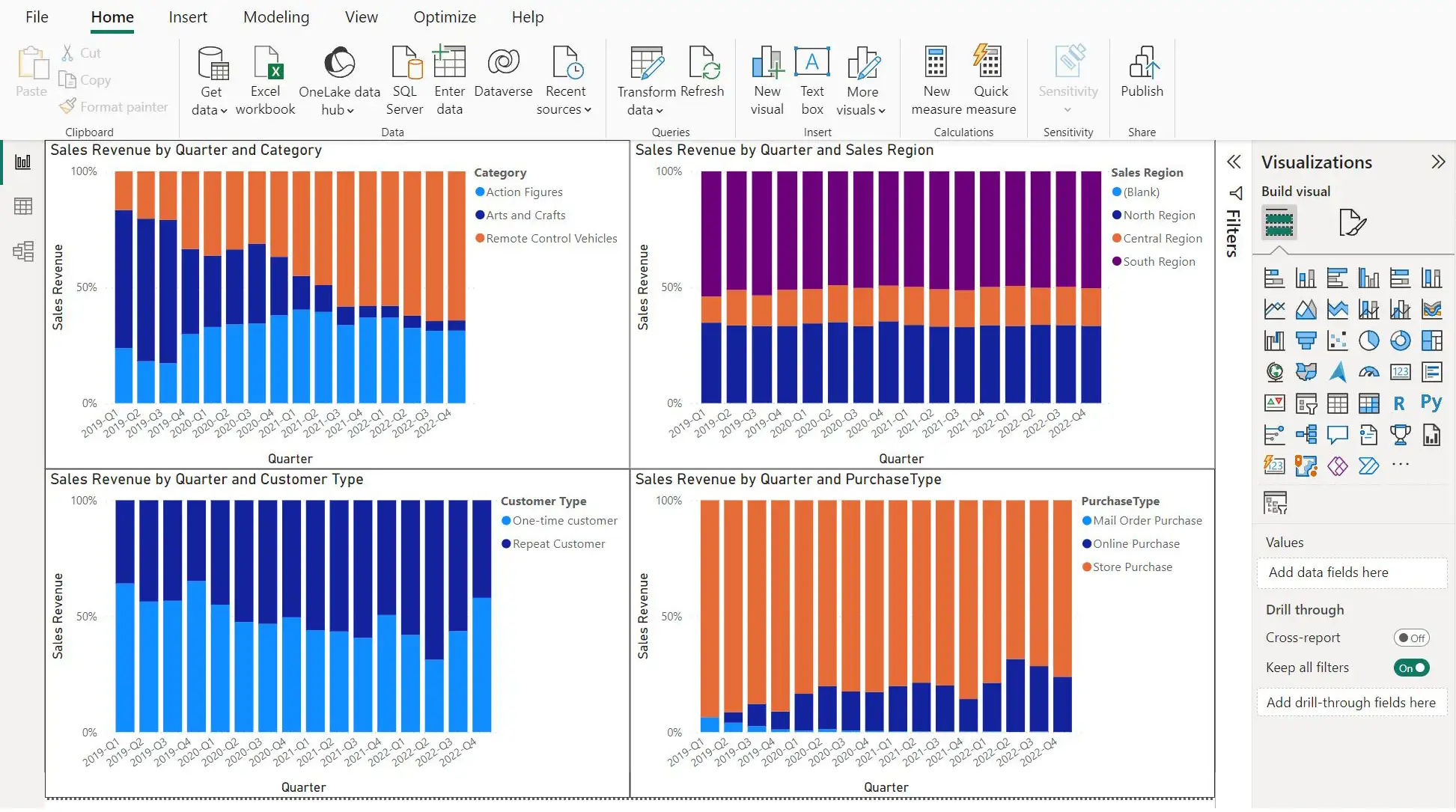Viewport: 1456px width, 812px height.
Task: Toggle Cross-report drill through switch
Action: [1411, 638]
